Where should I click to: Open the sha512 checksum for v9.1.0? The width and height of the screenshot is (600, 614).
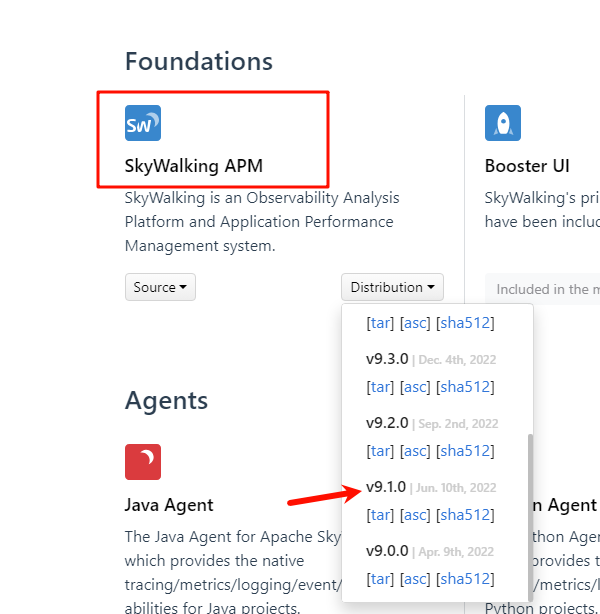pyautogui.click(x=465, y=515)
